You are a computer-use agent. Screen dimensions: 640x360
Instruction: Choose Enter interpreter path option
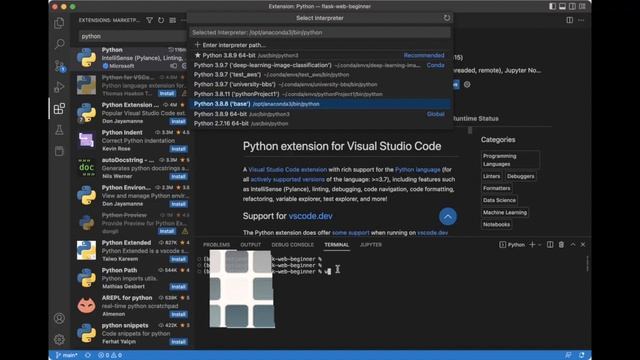point(320,45)
